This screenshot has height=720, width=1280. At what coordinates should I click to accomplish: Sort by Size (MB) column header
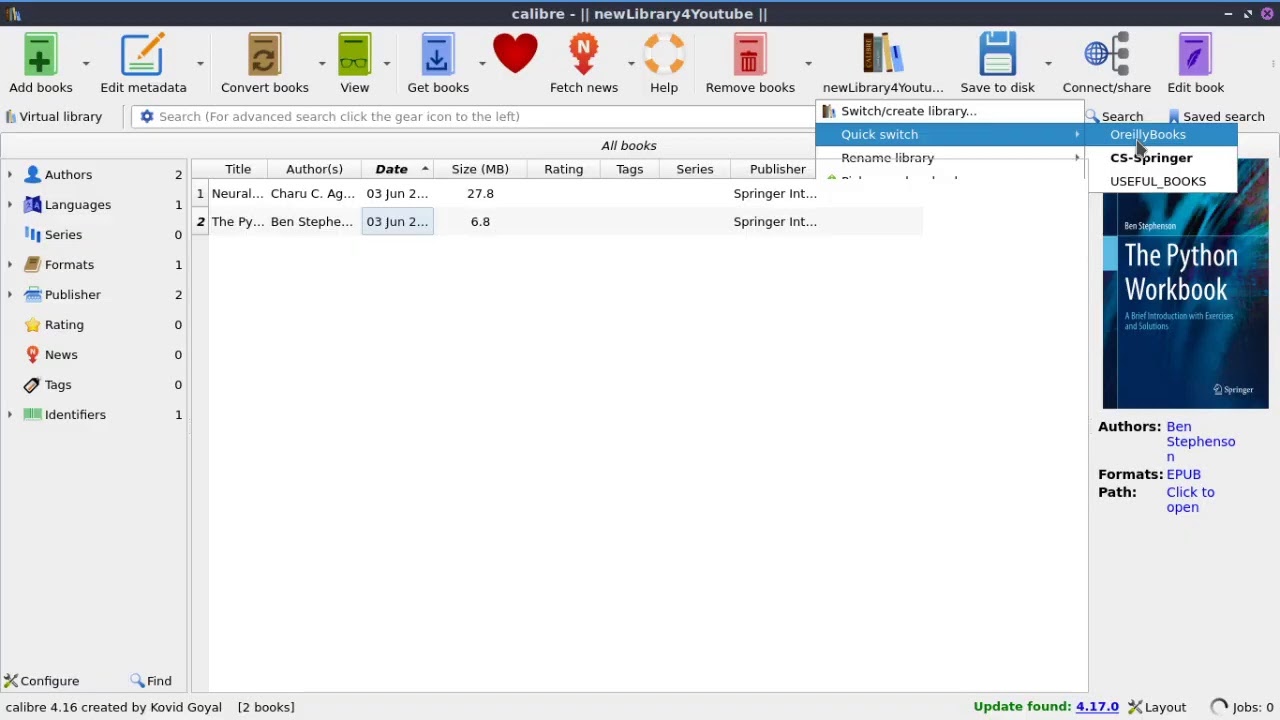coord(480,169)
